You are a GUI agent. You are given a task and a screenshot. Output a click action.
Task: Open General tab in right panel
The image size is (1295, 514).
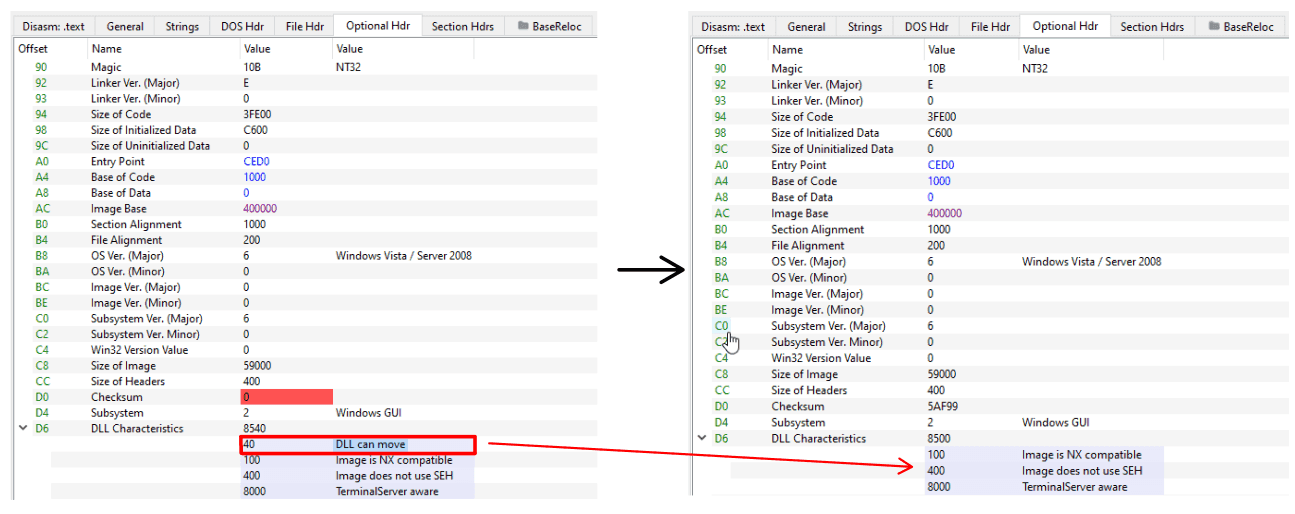806,27
